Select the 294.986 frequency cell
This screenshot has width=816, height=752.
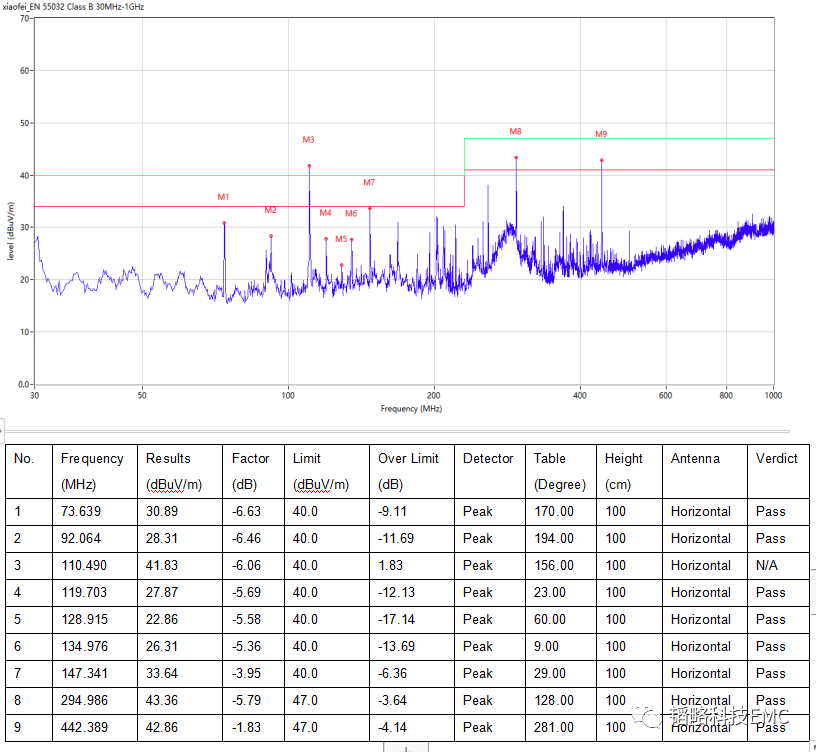pyautogui.click(x=83, y=700)
